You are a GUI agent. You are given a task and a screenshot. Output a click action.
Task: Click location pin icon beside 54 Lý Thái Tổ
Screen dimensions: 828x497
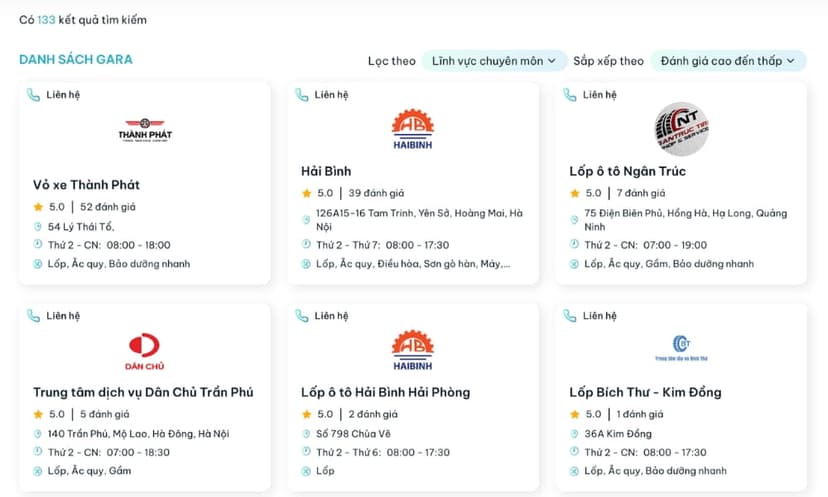tap(37, 227)
